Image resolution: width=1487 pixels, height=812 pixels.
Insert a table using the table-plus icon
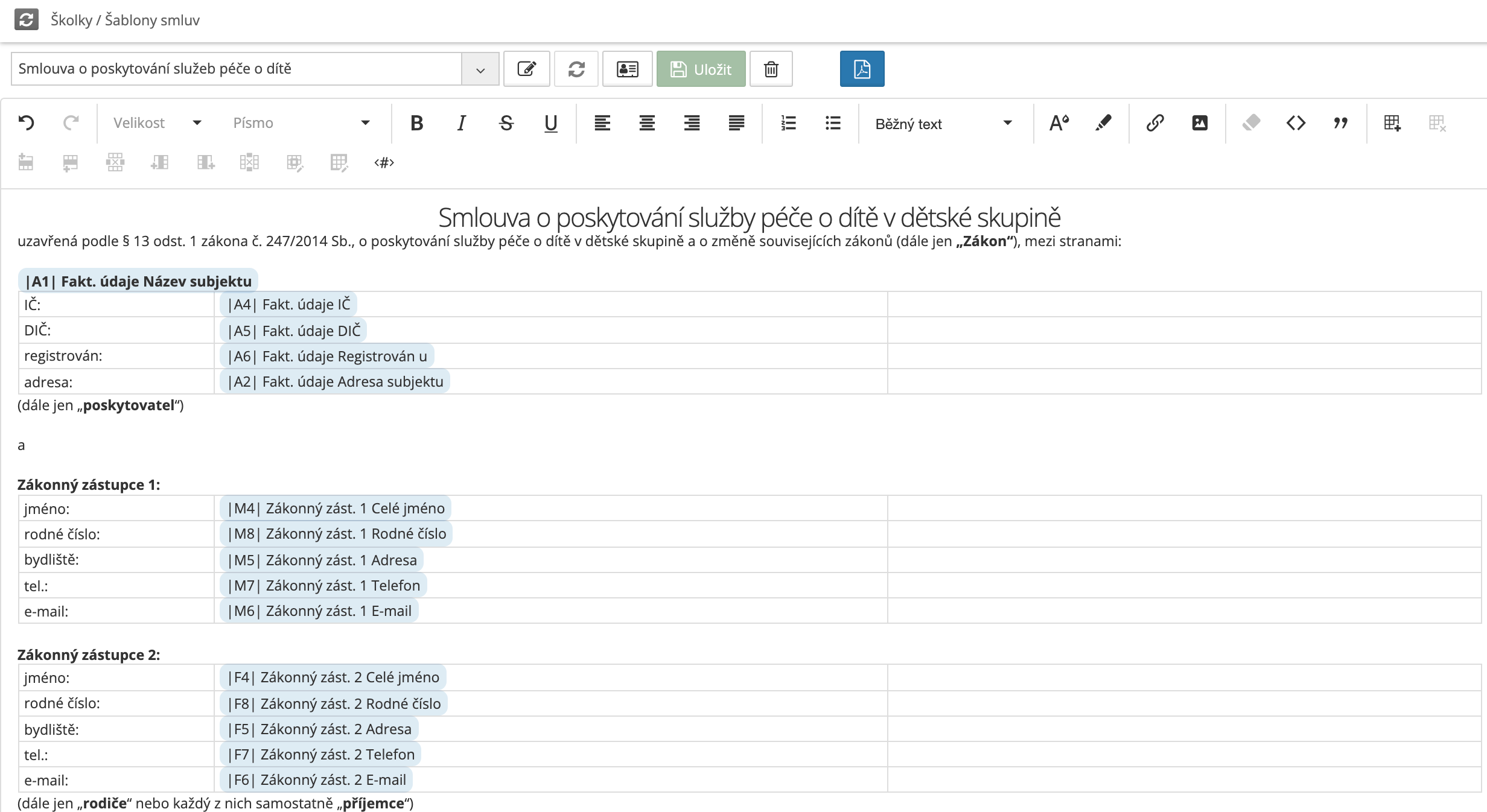(1392, 123)
